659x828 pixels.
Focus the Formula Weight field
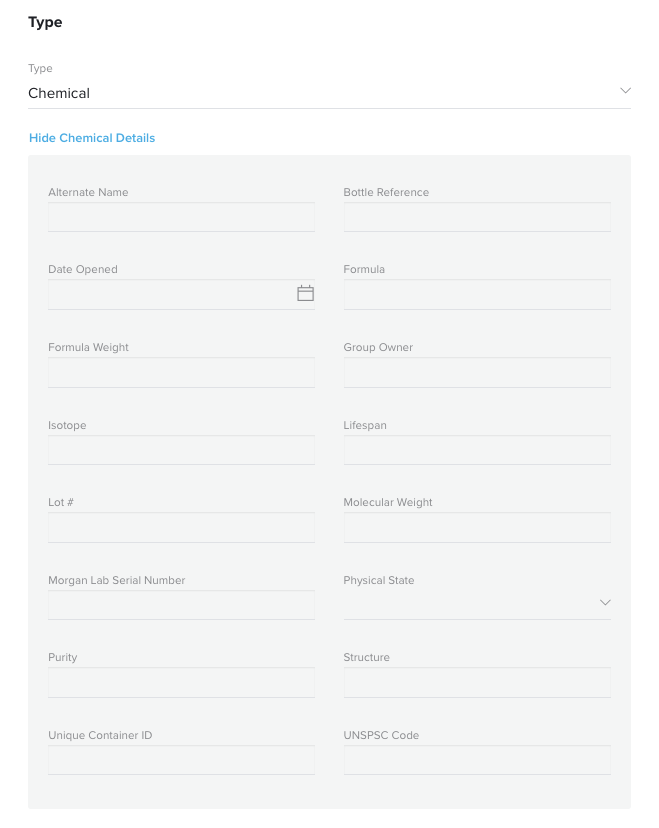[x=181, y=373]
